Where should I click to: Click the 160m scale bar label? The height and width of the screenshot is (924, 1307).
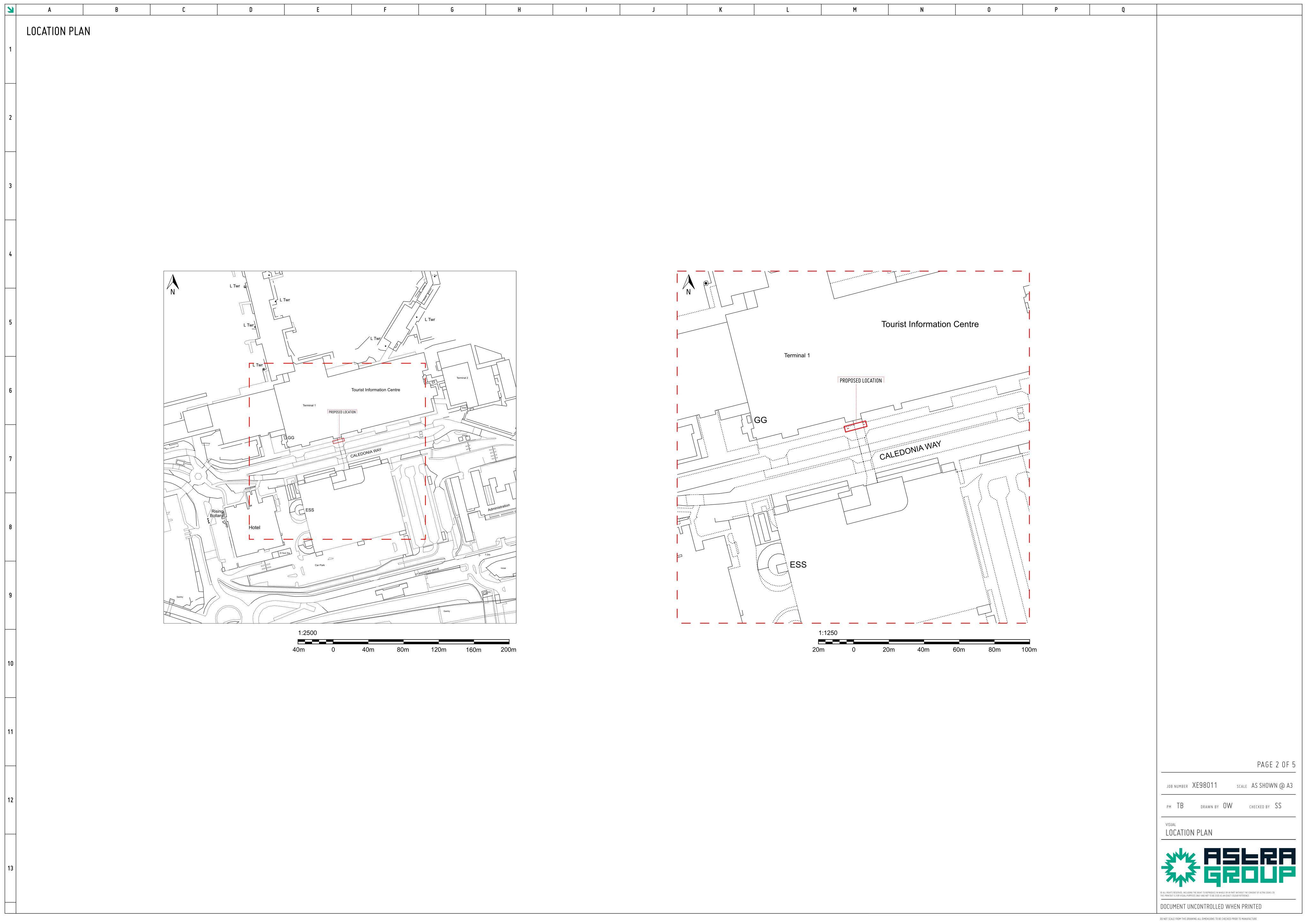click(x=474, y=650)
